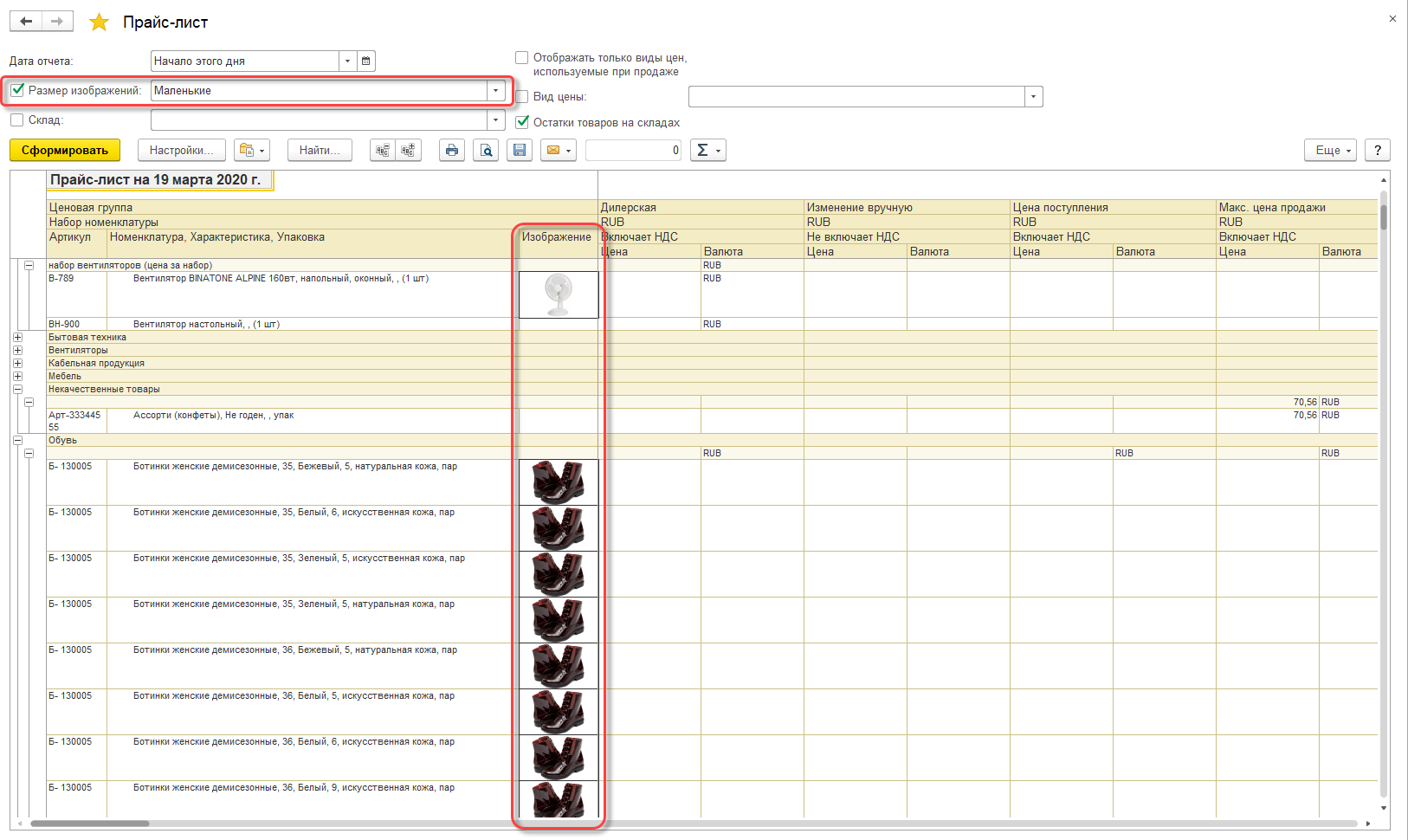
Task: Click expand all groups icon
Action: click(x=408, y=151)
